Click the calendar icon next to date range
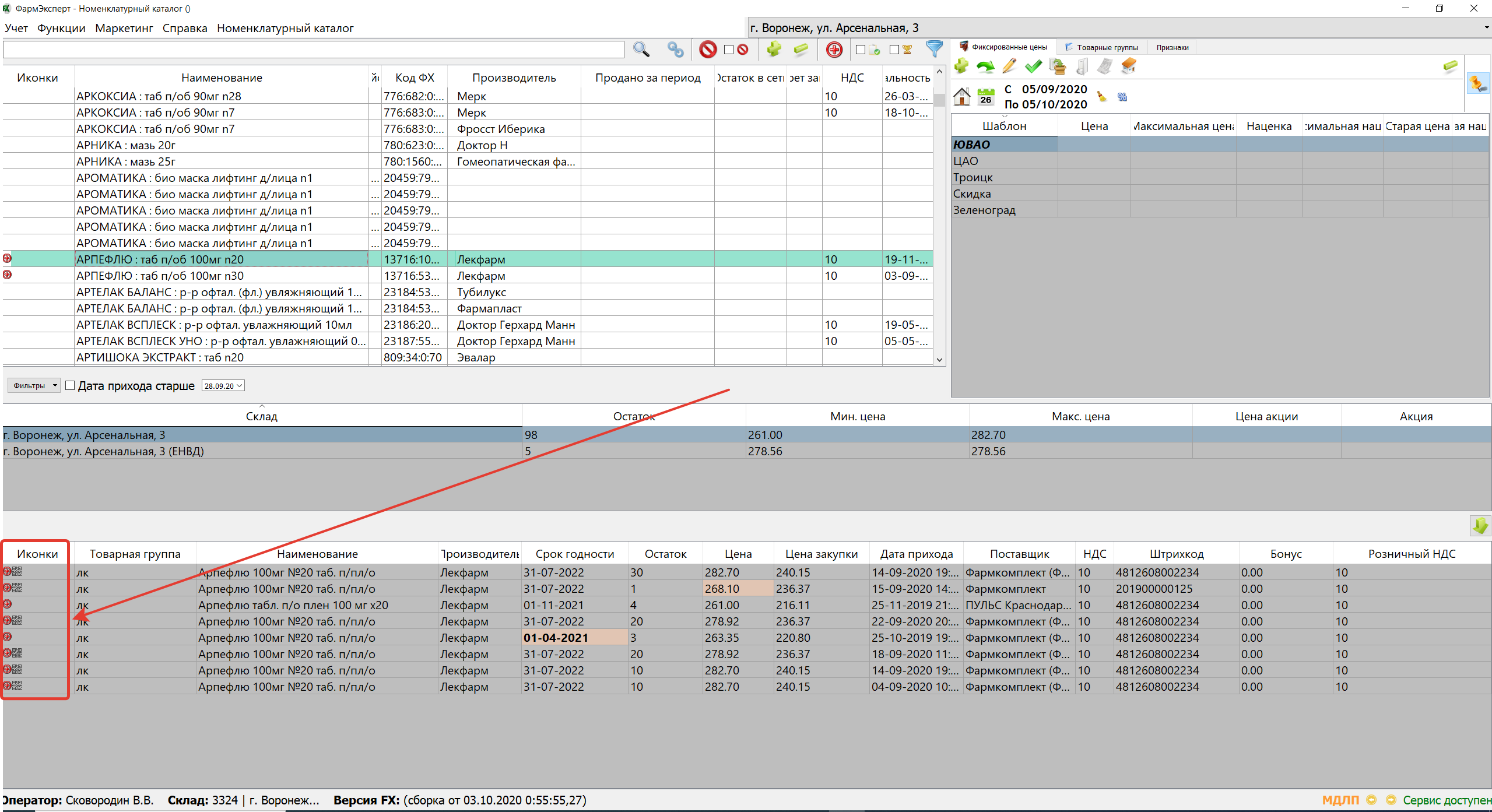The image size is (1492, 812). point(985,96)
